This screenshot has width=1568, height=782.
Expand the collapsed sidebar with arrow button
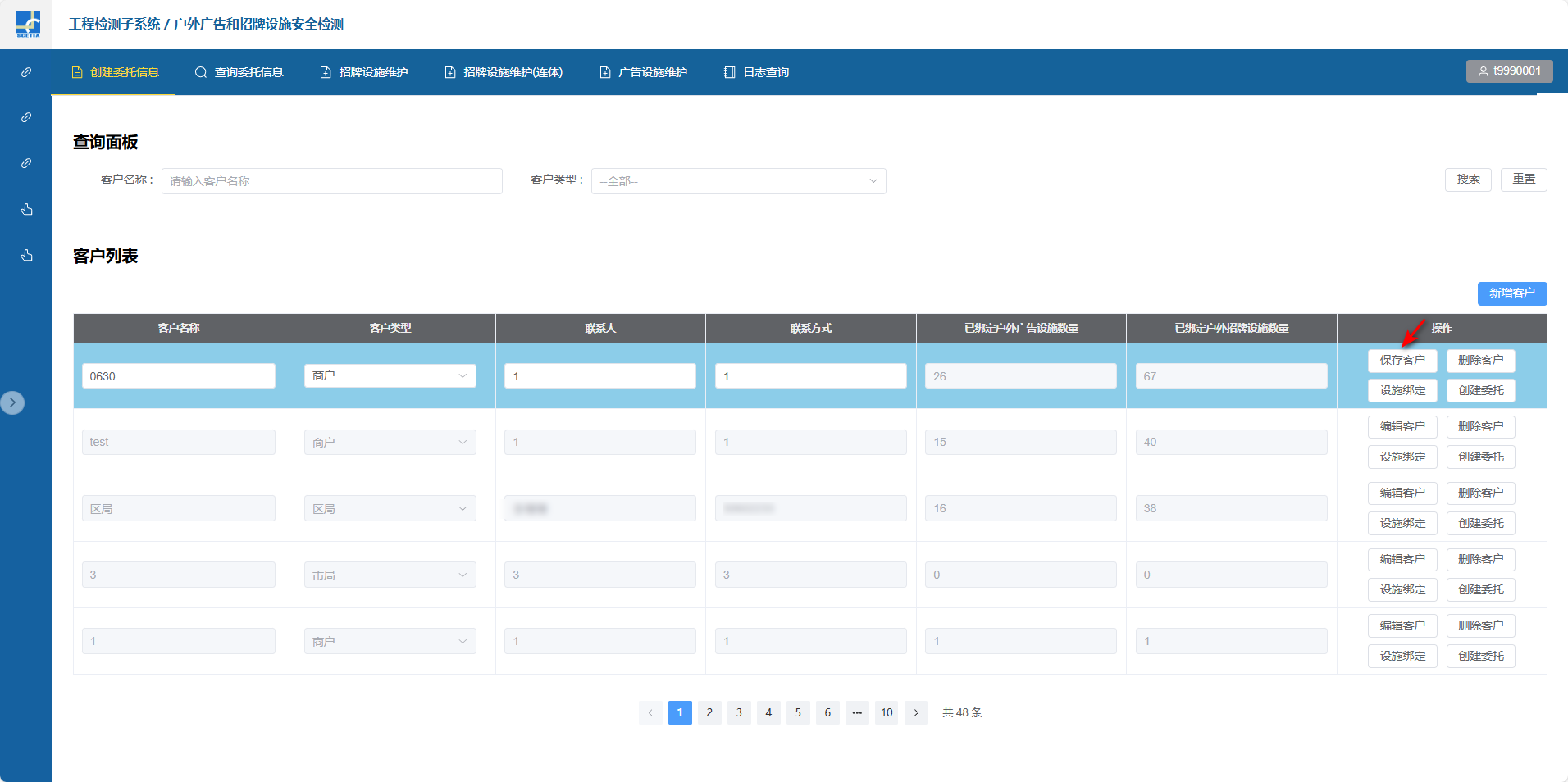pos(12,402)
